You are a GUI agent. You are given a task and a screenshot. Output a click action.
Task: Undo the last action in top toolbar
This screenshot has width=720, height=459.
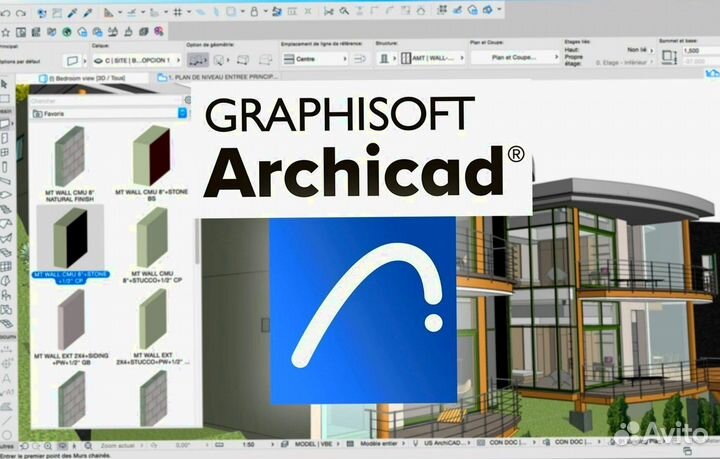click(6, 13)
